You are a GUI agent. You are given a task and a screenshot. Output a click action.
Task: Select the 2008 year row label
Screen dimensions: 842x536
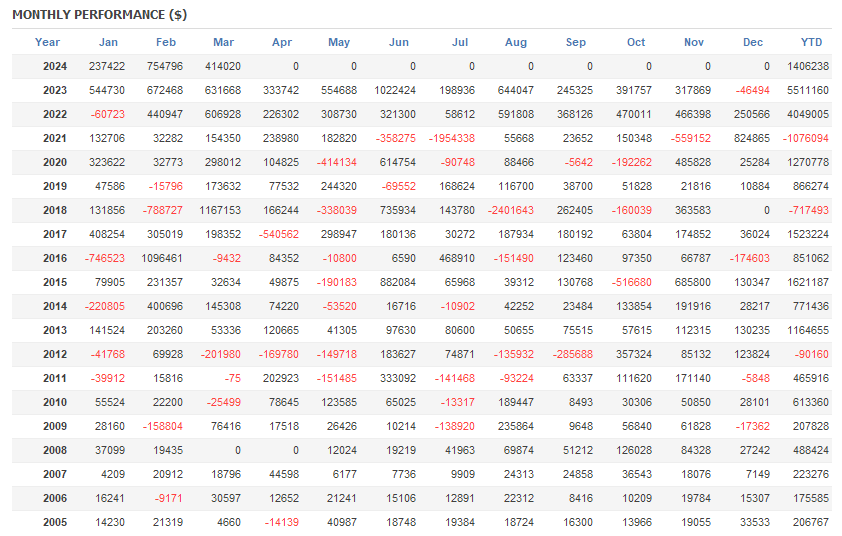(55, 450)
